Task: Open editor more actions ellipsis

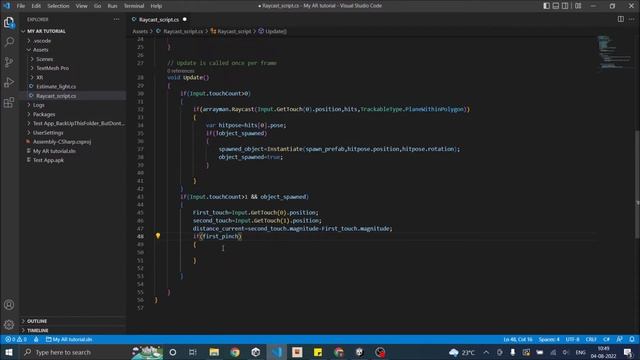Action: [631, 19]
